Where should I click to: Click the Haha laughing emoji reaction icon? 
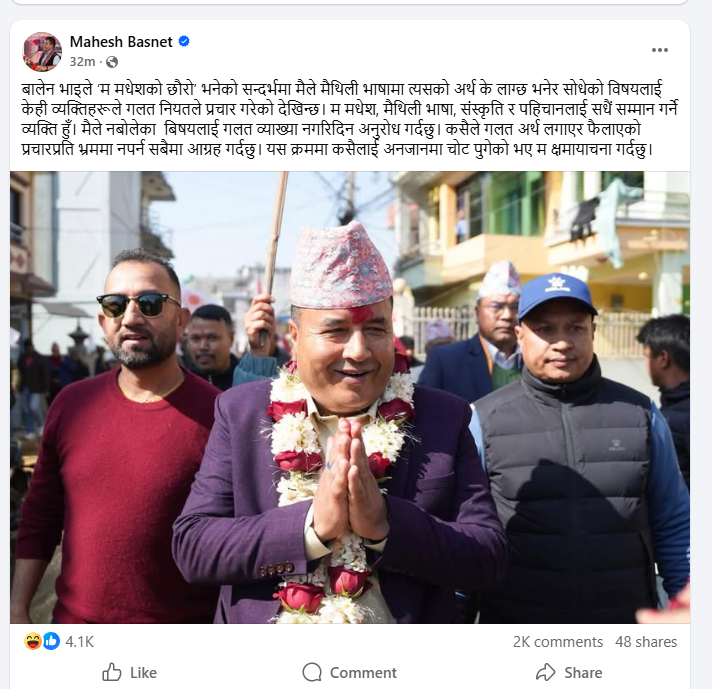[x=32, y=641]
